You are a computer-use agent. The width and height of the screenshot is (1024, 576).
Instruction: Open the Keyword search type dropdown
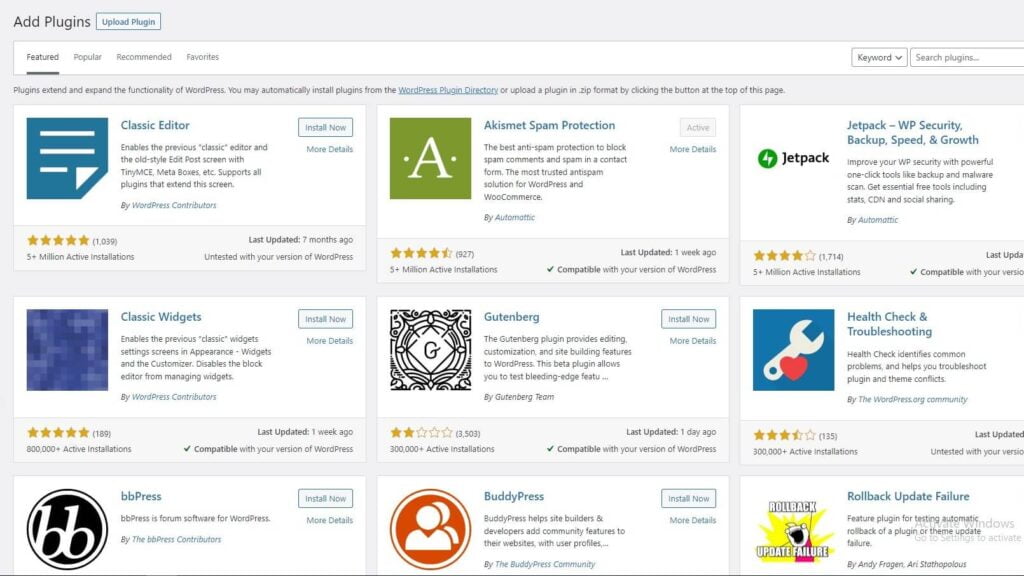tap(879, 58)
